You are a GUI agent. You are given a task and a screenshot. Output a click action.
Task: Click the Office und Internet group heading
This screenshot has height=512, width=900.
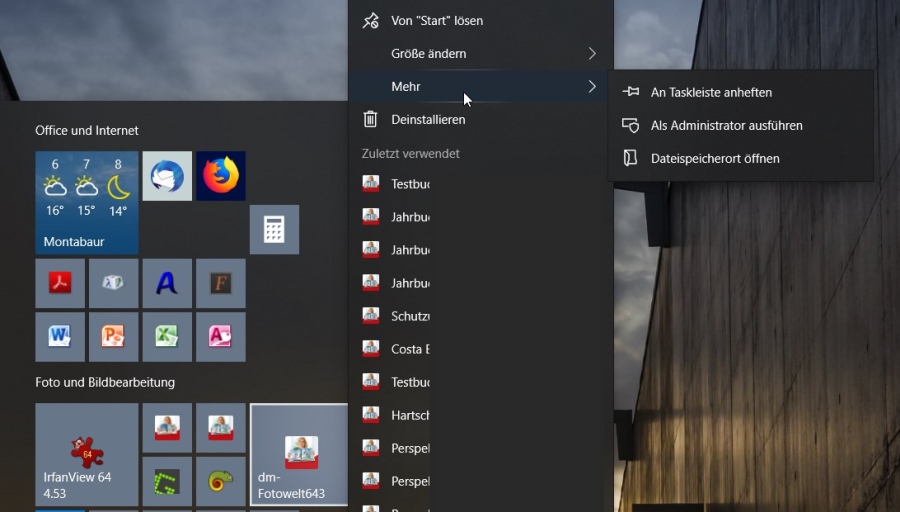pos(87,130)
